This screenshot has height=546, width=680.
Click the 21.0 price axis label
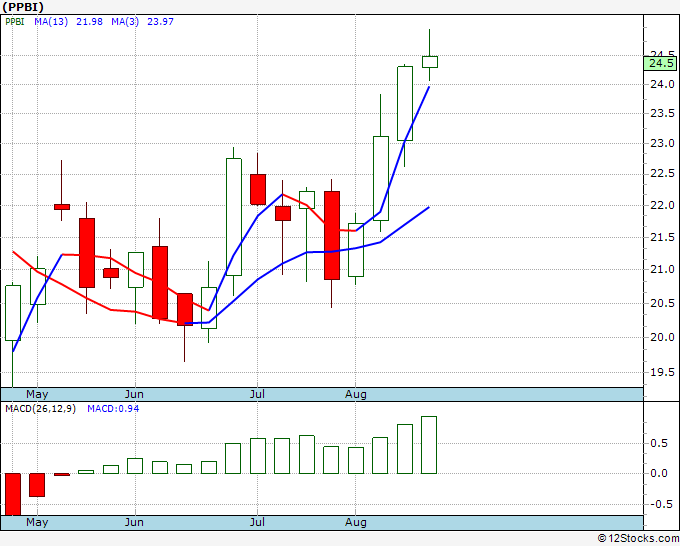[662, 269]
